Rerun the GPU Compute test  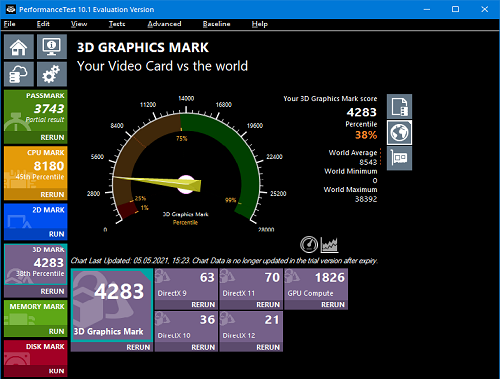click(333, 305)
